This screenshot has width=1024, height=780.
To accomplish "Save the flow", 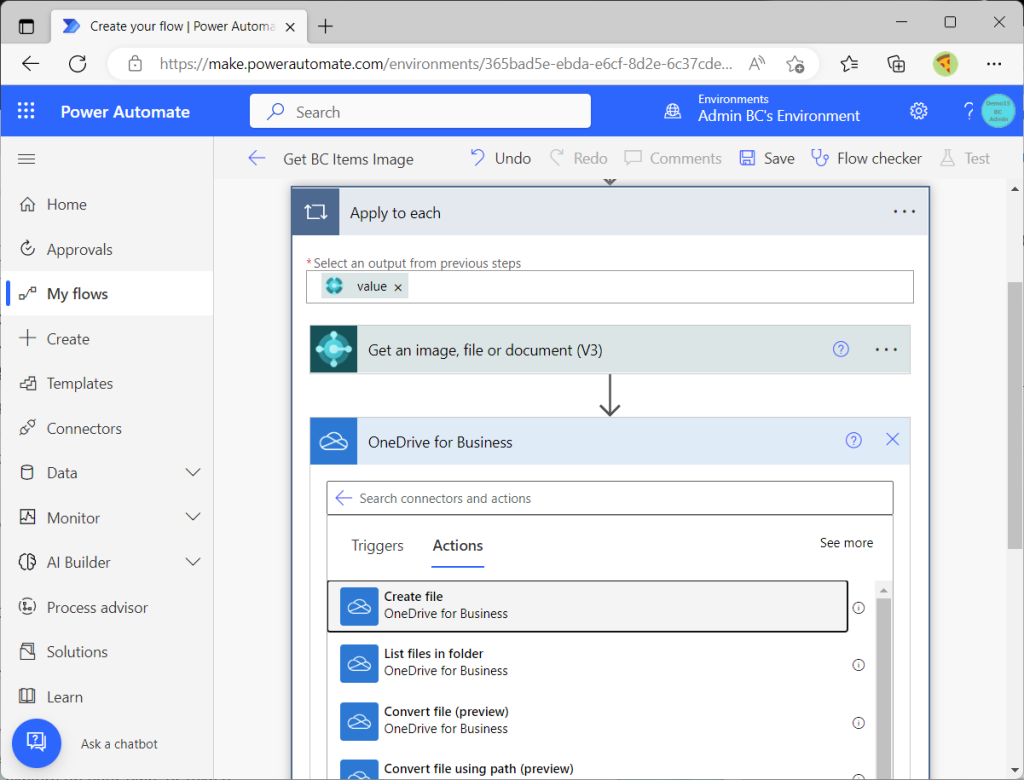I will pyautogui.click(x=767, y=158).
